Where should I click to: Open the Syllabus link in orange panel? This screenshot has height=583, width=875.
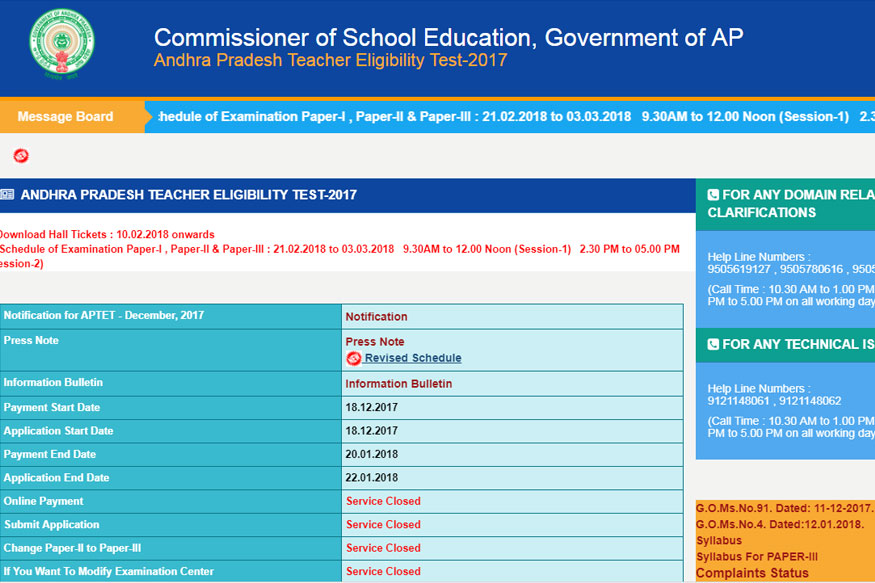click(719, 541)
